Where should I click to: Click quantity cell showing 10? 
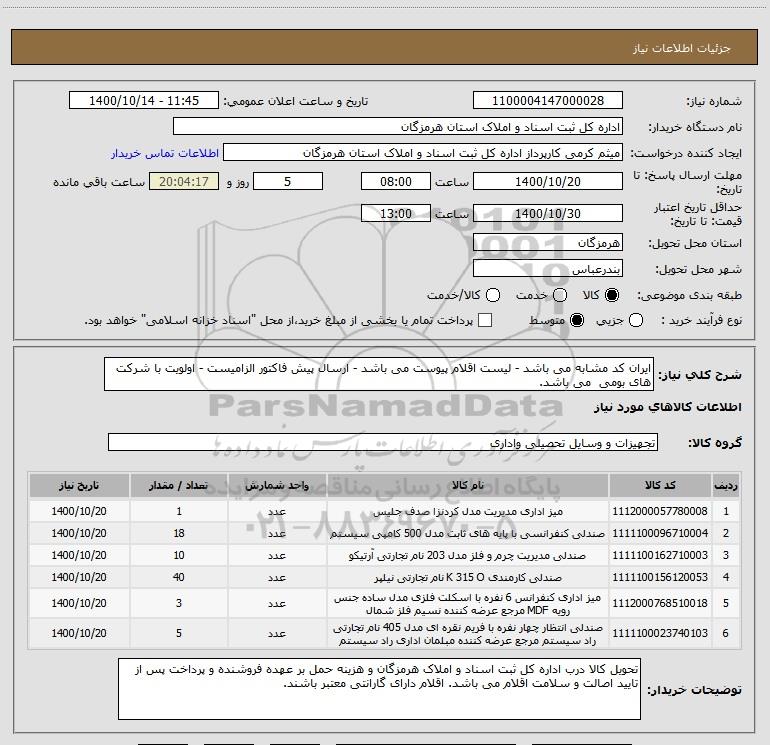(x=179, y=555)
